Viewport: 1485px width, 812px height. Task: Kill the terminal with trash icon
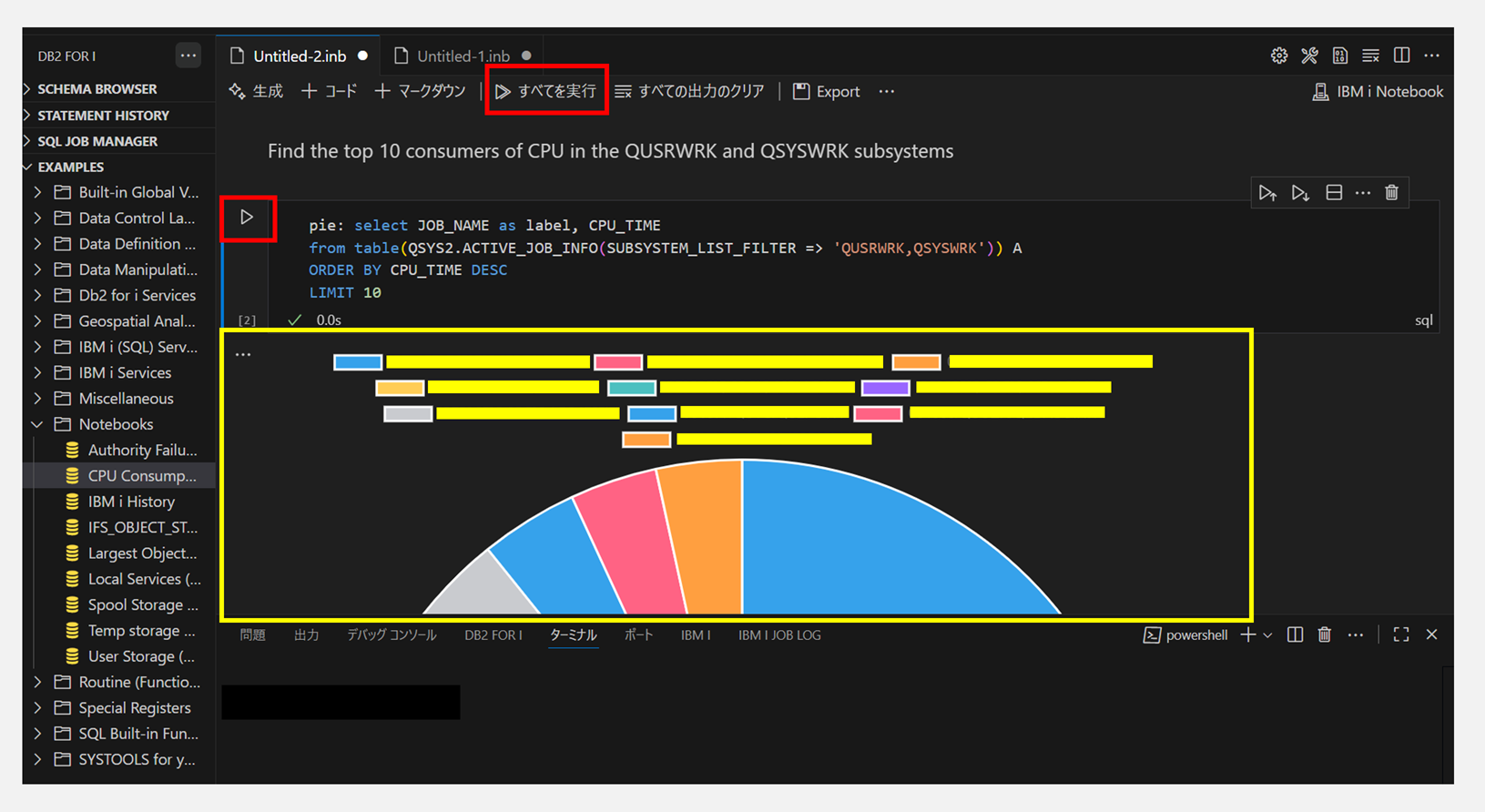point(1325,634)
